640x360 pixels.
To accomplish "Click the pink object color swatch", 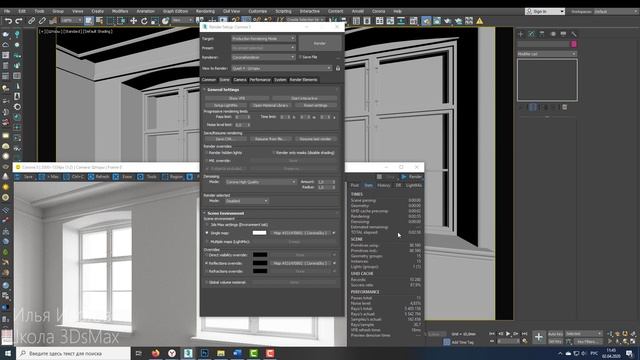I will click(574, 44).
